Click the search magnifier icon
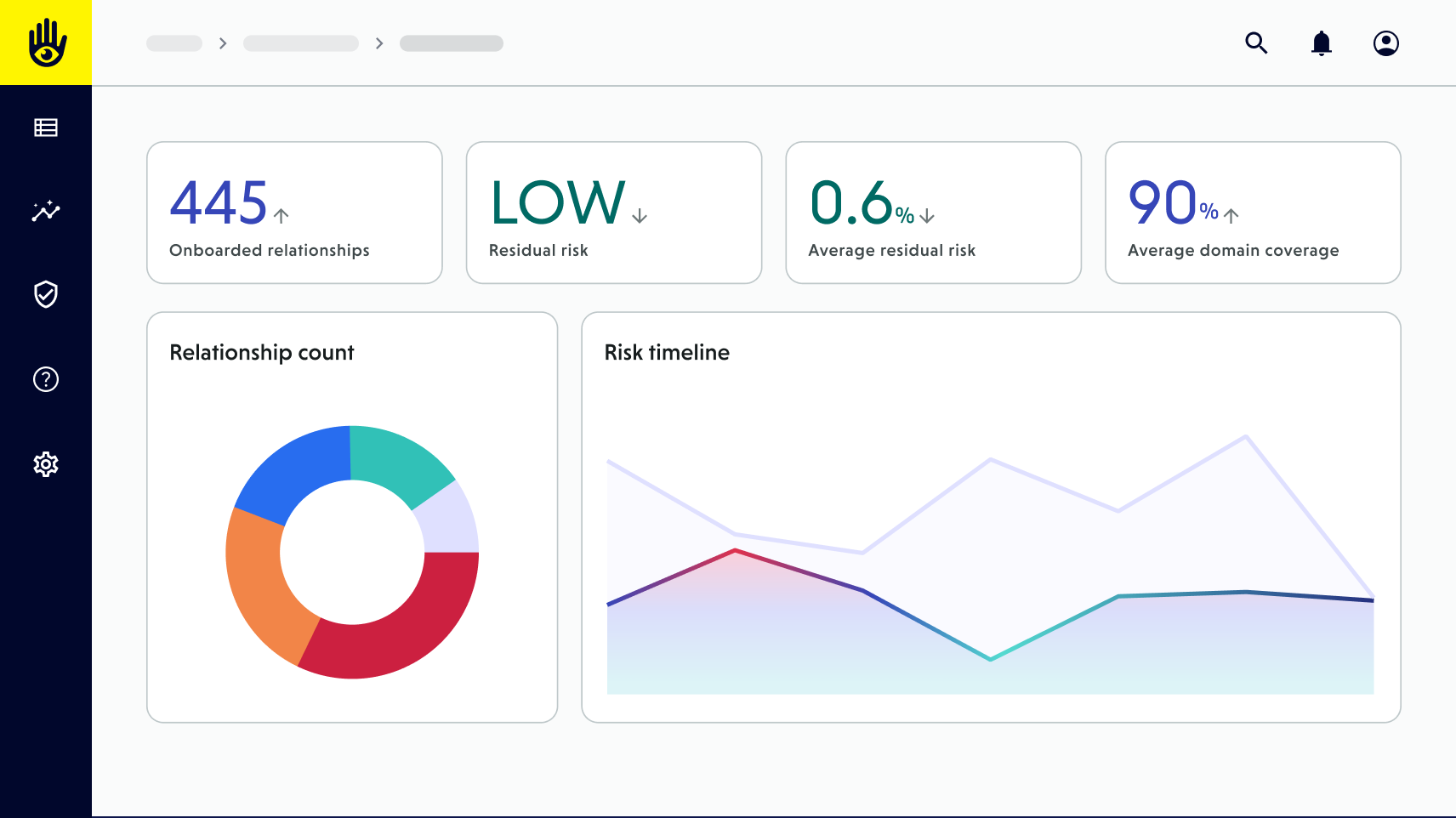The image size is (1456, 818). pyautogui.click(x=1256, y=43)
